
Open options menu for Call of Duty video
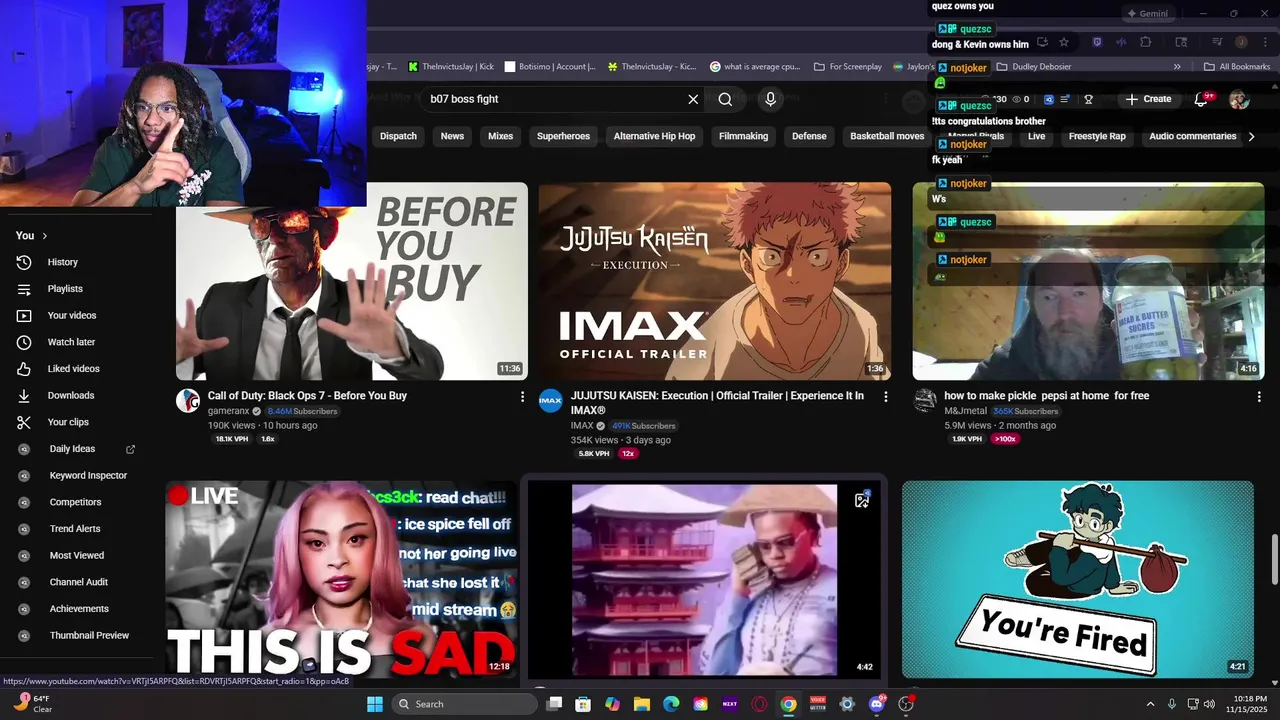(x=522, y=397)
